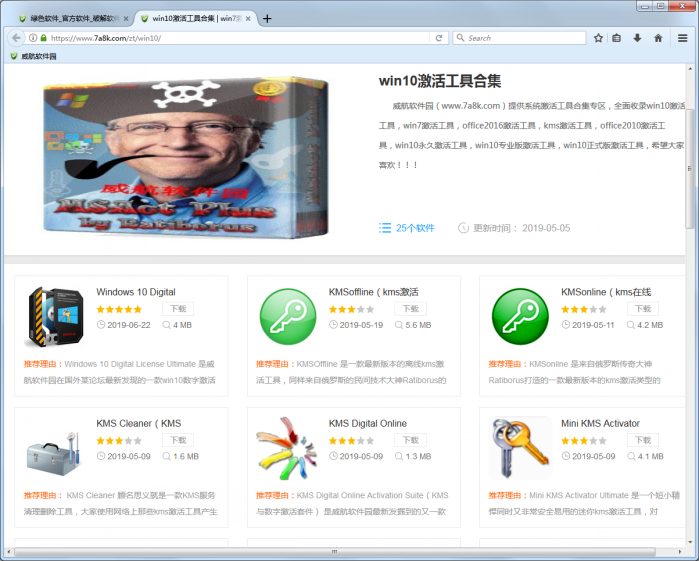Image resolution: width=699 pixels, height=561 pixels.
Task: Go back using the browser back arrow
Action: coord(16,38)
